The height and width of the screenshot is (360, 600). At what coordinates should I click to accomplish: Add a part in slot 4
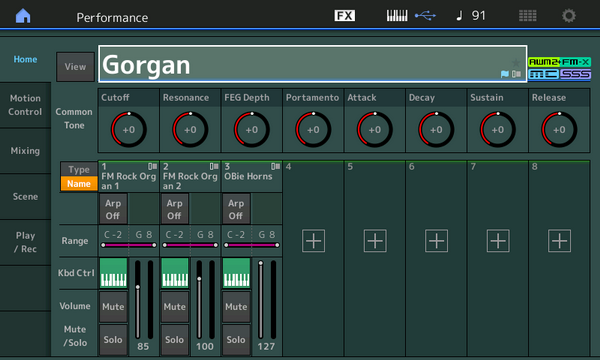pos(313,241)
